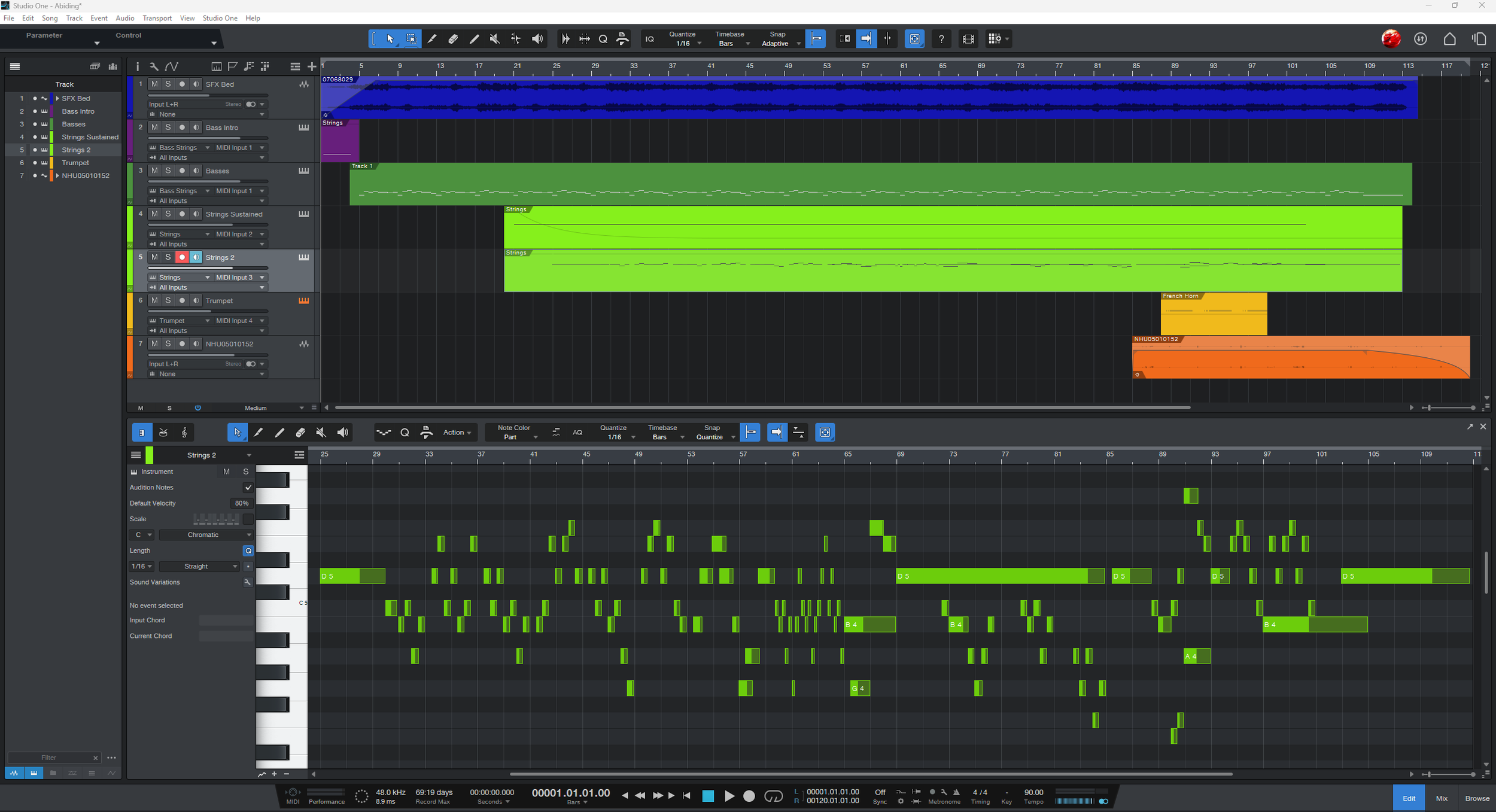This screenshot has width=1496, height=812.
Task: Select the Paint tool in top toolbar
Action: [x=431, y=39]
